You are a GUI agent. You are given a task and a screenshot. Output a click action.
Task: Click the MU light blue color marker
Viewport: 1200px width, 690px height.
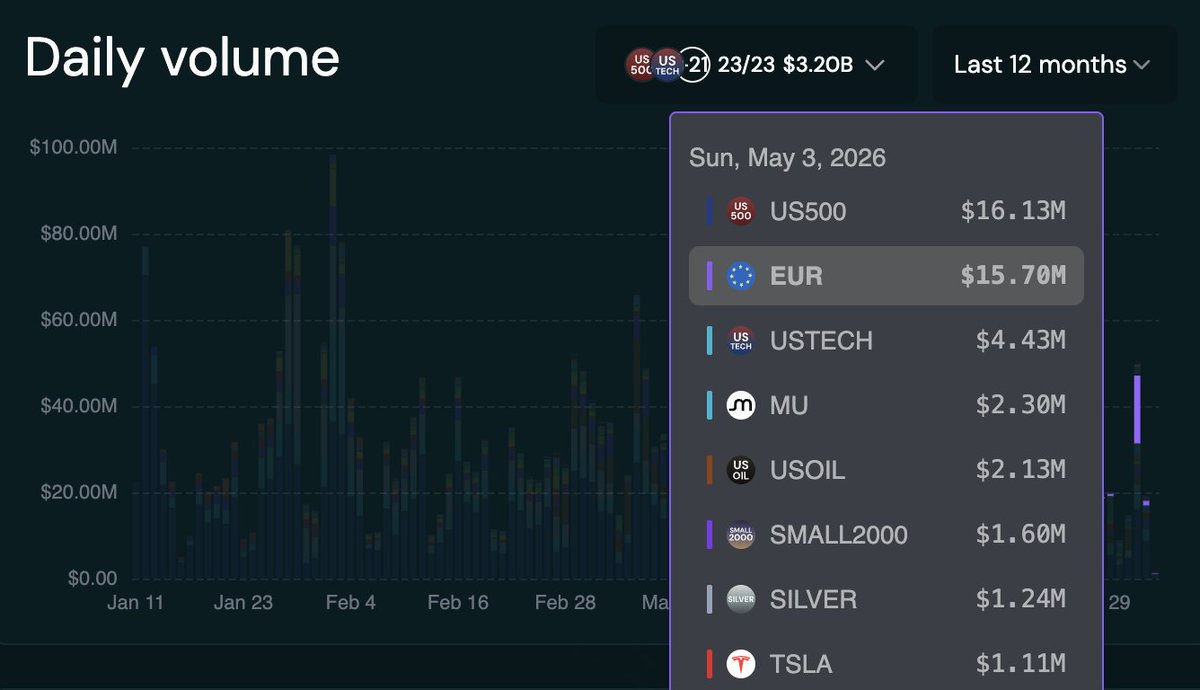[709, 405]
